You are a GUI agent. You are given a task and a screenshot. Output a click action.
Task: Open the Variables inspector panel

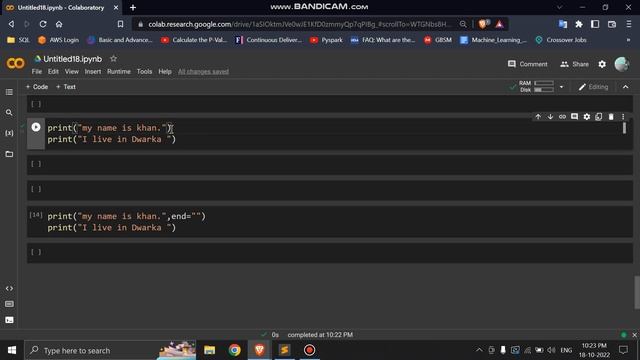pyautogui.click(x=9, y=133)
